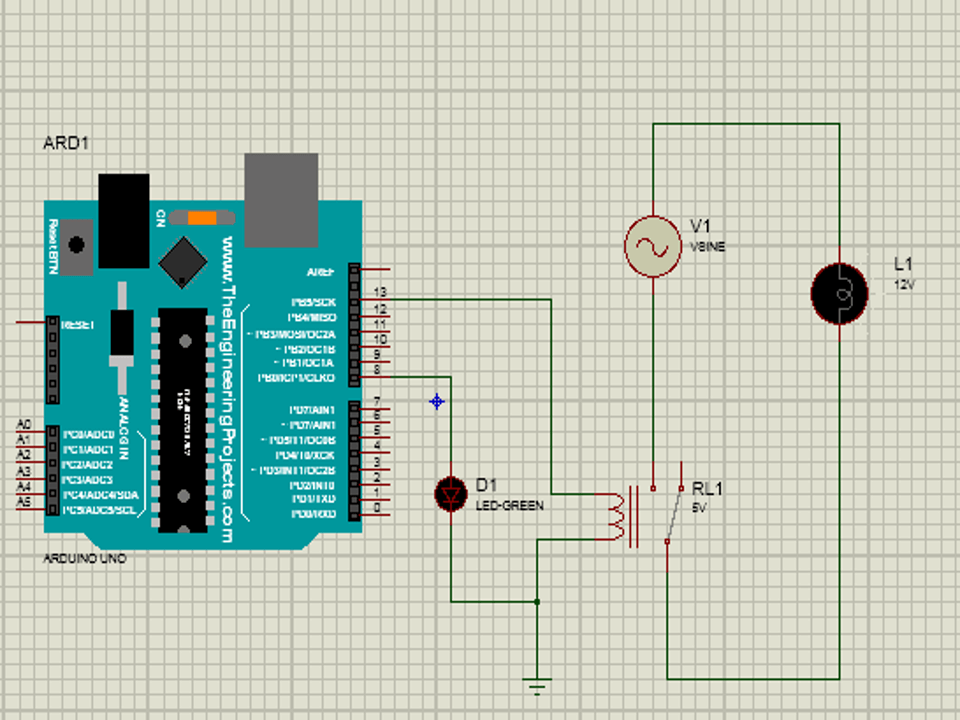The height and width of the screenshot is (720, 960).
Task: Click the ANALOG IN label on board
Action: (x=123, y=429)
